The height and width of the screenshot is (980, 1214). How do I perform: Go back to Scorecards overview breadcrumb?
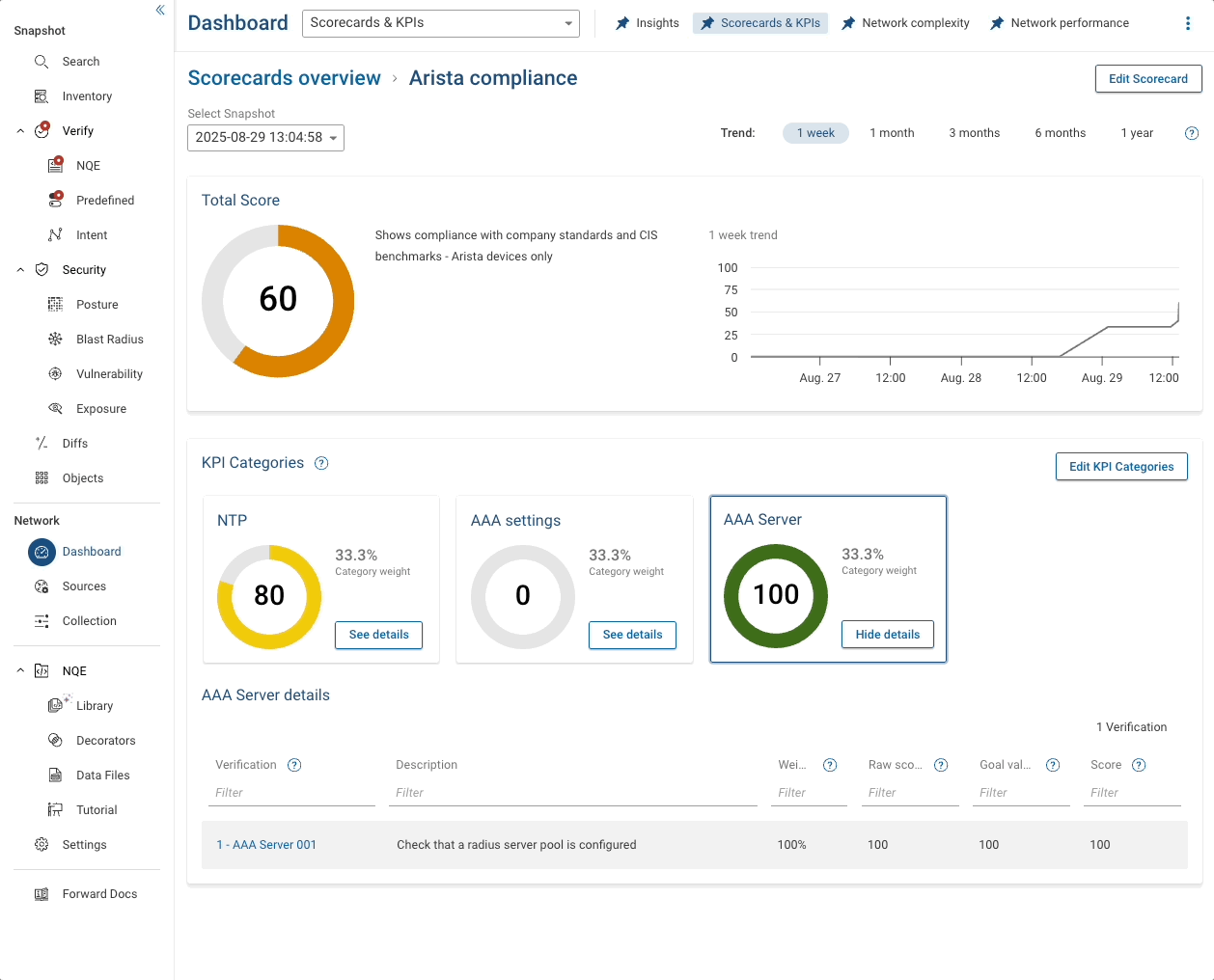(285, 78)
